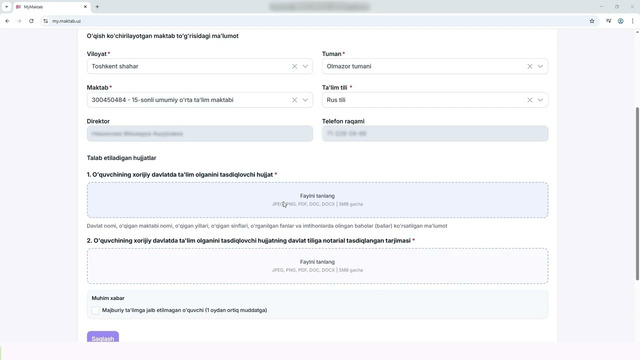Open the tab search dropdown arrow
The image size is (640, 360).
coord(6,7)
